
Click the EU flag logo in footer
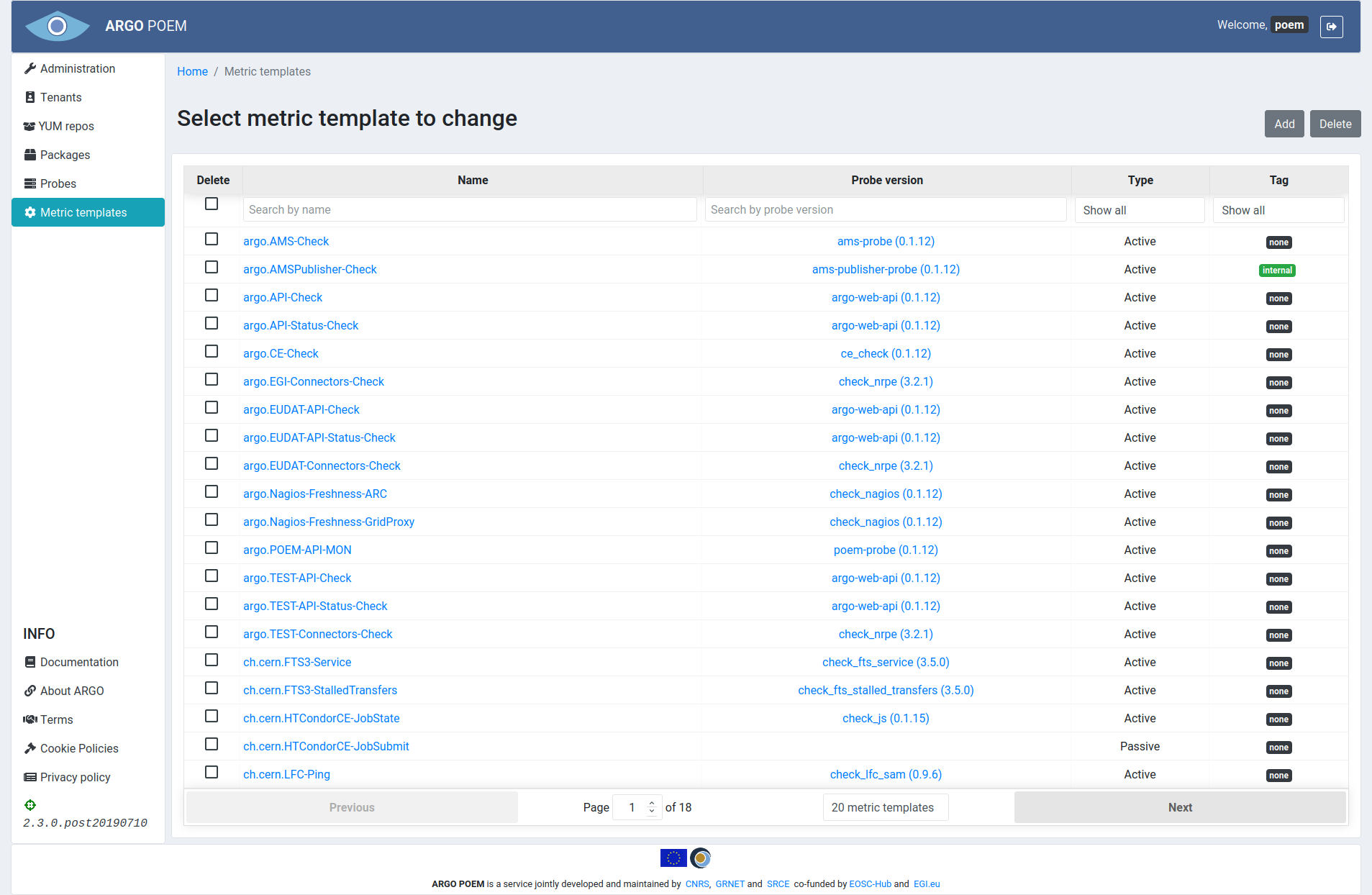(673, 858)
